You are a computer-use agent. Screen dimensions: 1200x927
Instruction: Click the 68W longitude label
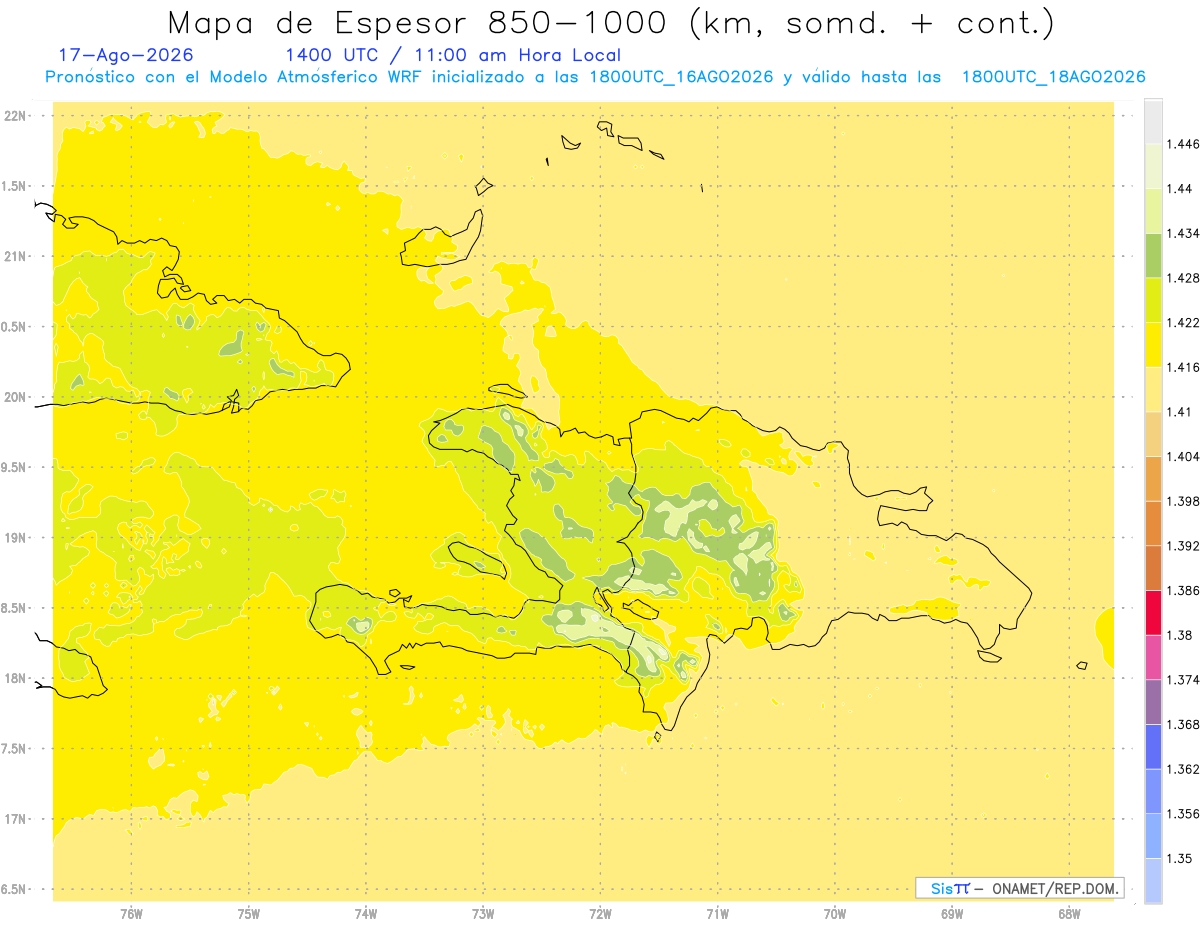click(1069, 914)
